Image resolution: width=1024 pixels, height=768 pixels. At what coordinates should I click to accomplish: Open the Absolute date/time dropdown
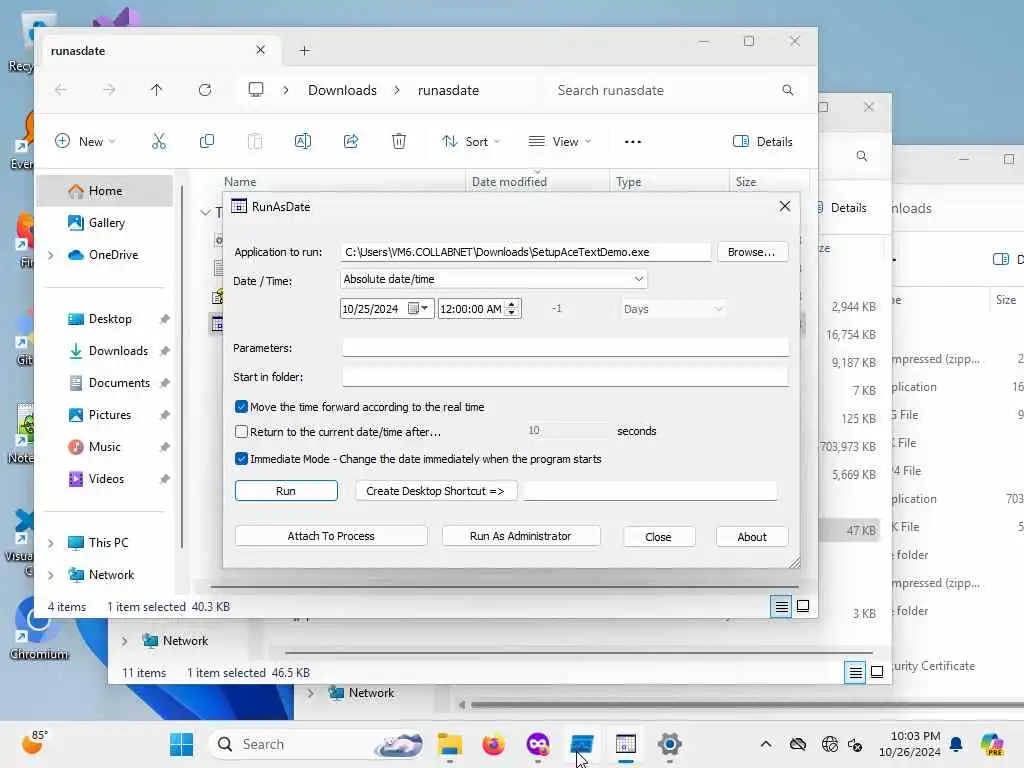pyautogui.click(x=494, y=279)
